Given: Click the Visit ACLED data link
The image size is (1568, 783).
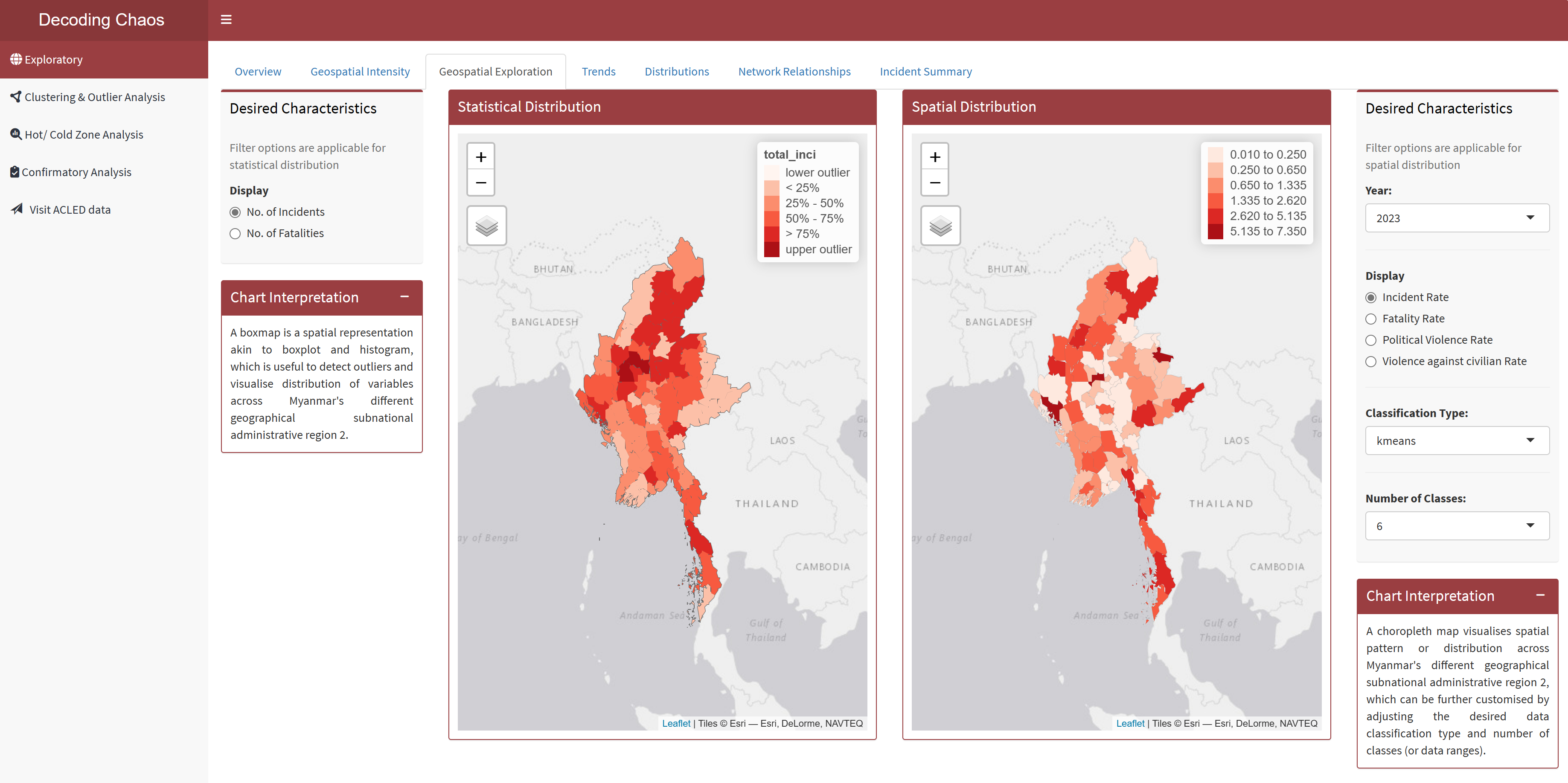Looking at the screenshot, I should point(70,209).
